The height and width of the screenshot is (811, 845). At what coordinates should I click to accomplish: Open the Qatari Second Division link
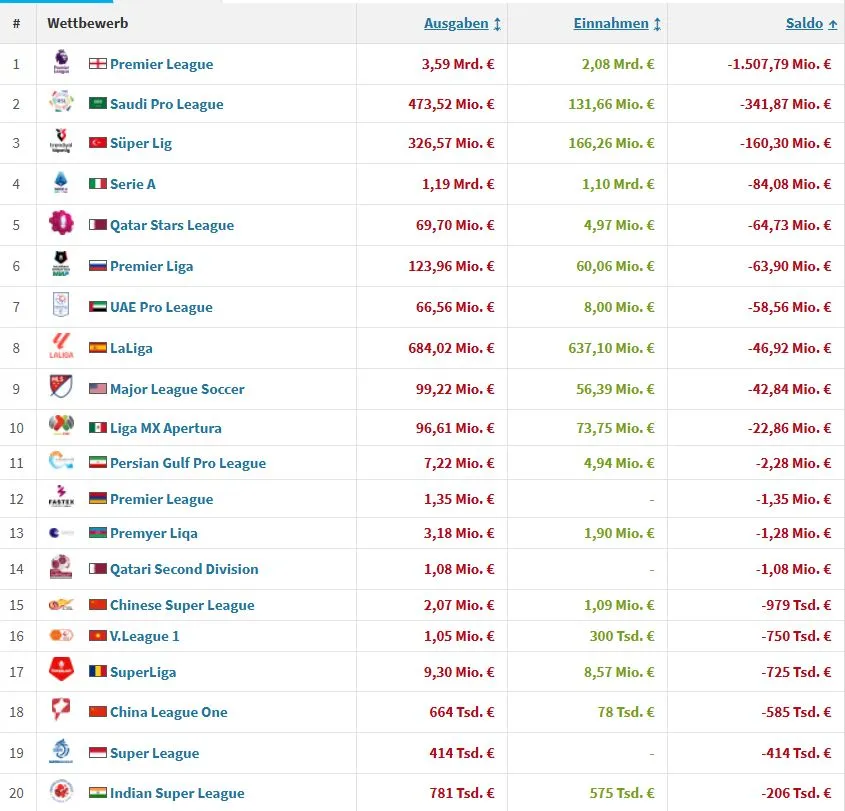(x=184, y=570)
